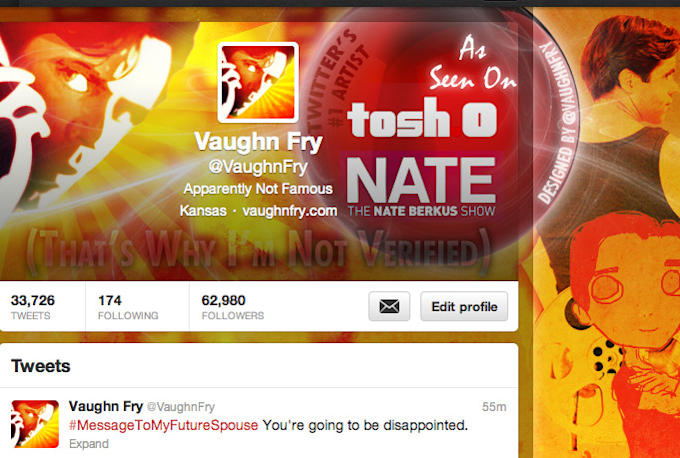Select the Tweets section heading
Viewport: 680px width, 458px height.
(x=41, y=366)
